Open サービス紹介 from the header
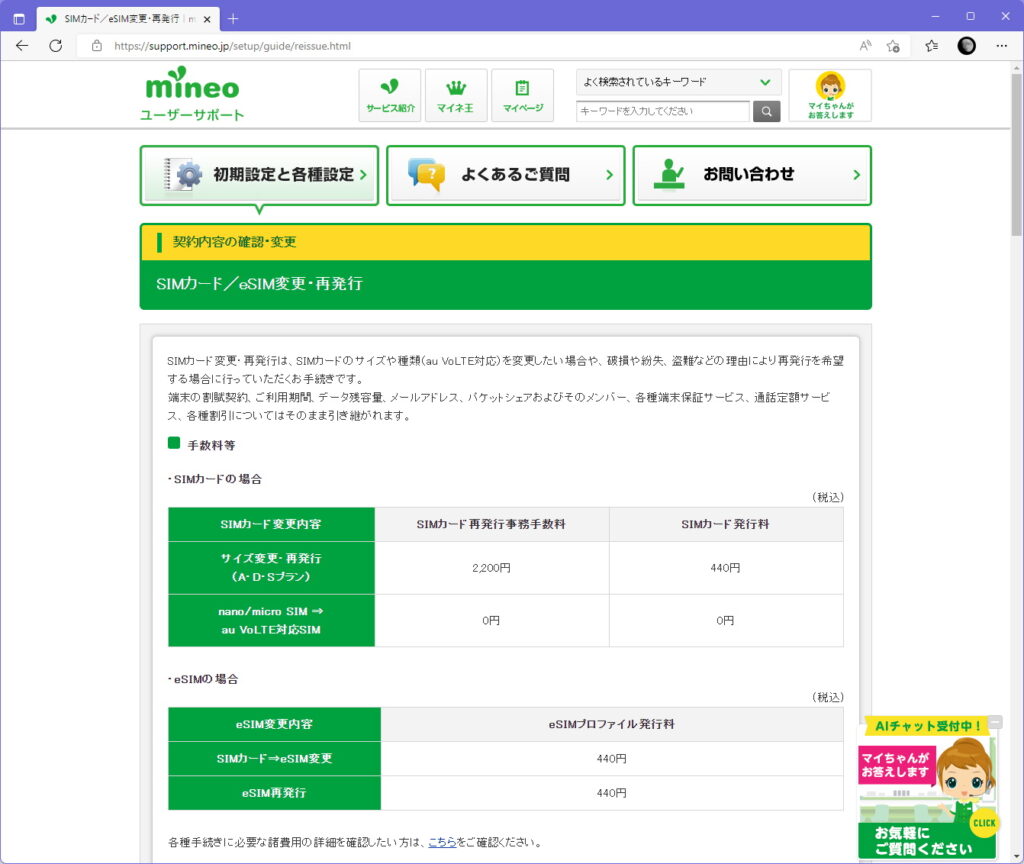 click(390, 95)
